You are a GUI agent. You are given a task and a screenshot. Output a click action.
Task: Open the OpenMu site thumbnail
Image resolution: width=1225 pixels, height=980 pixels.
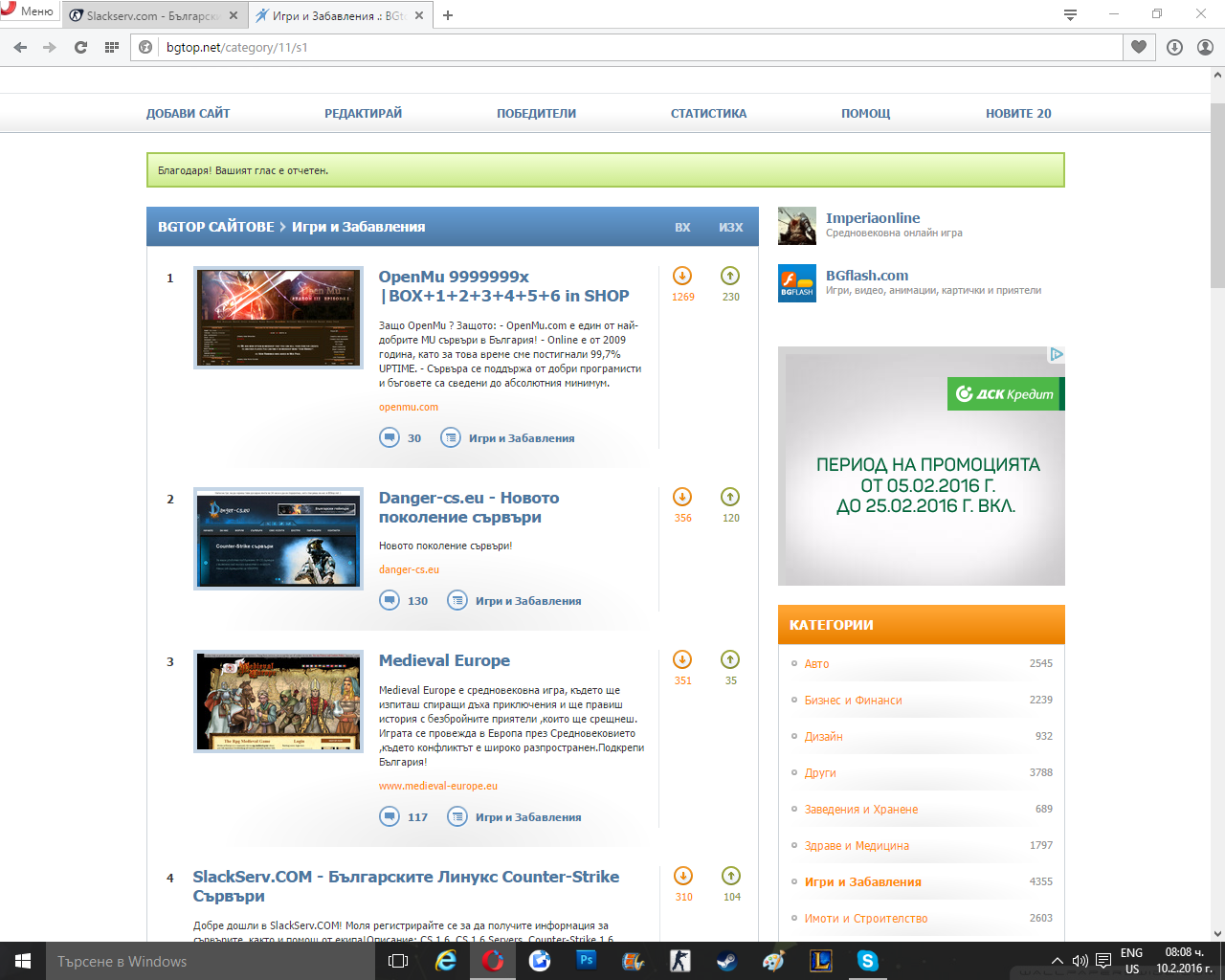pos(278,318)
